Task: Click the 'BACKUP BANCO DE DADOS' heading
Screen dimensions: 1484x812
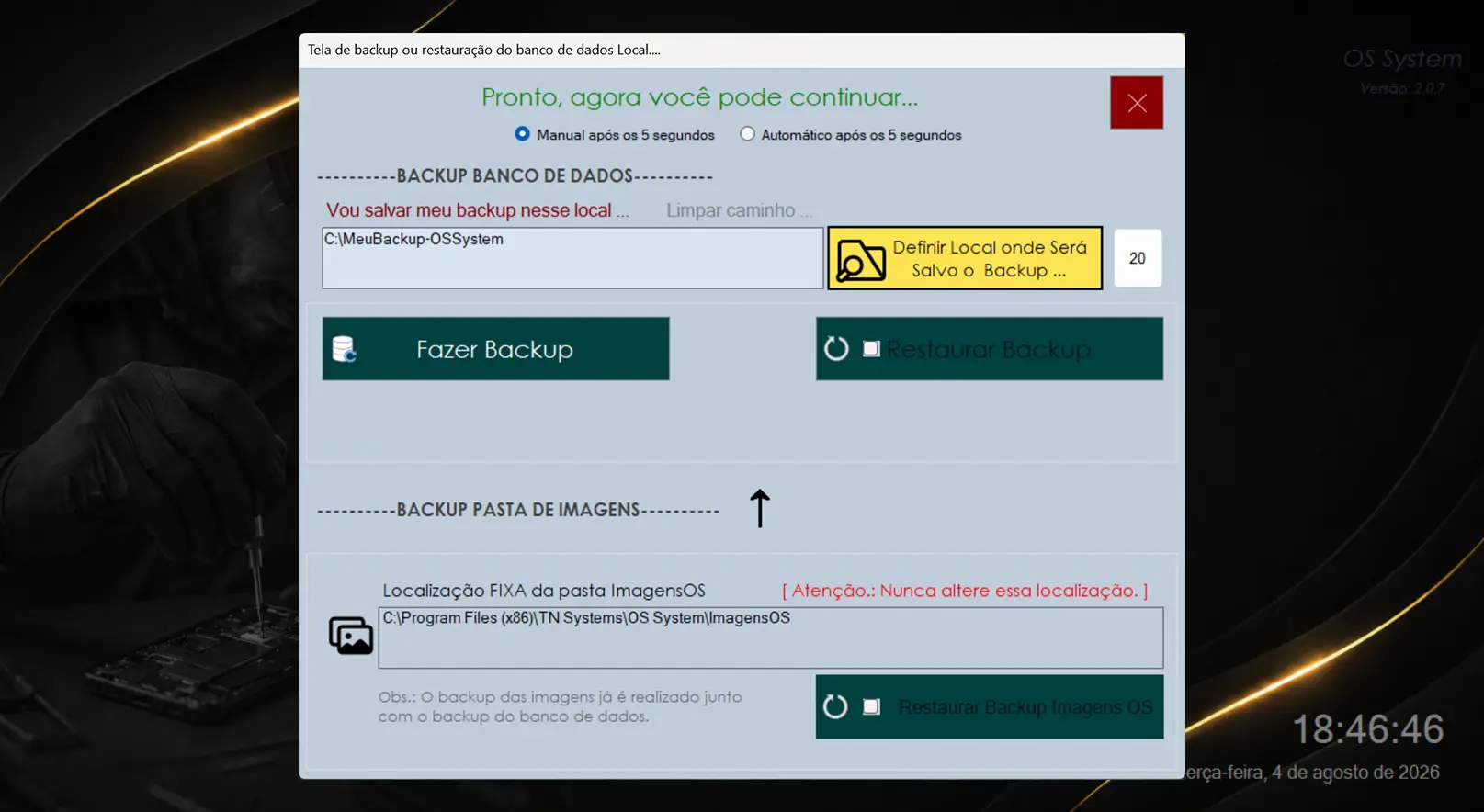Action: (515, 175)
